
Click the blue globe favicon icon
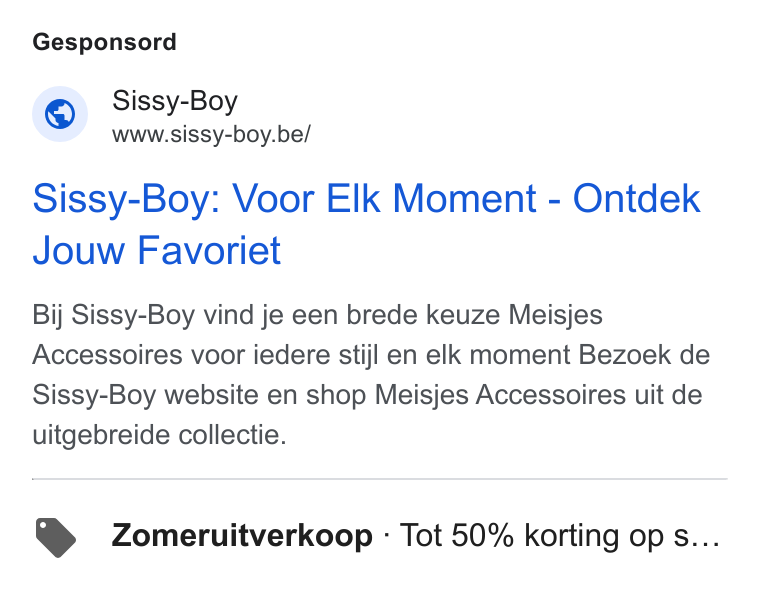coord(60,114)
